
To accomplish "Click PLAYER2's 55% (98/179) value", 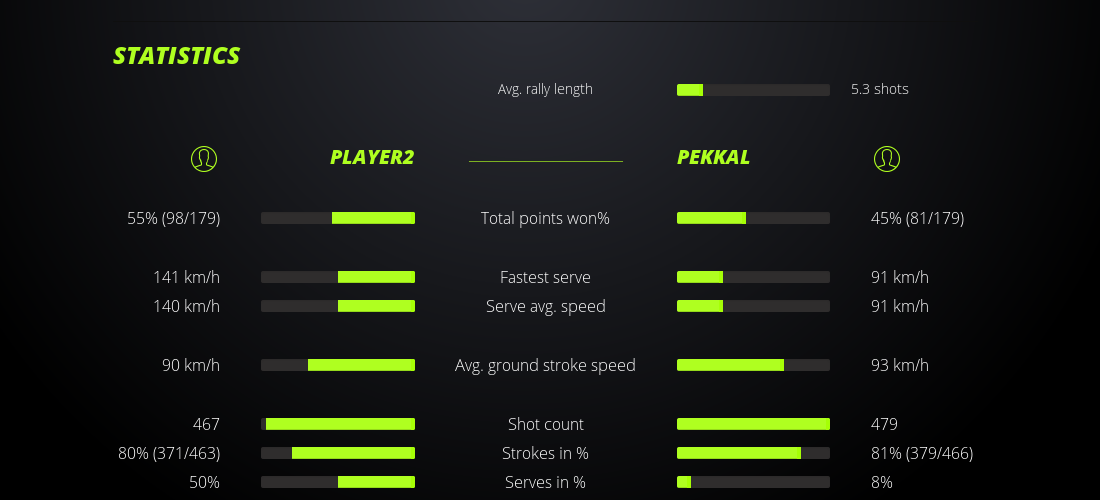I will tap(174, 218).
